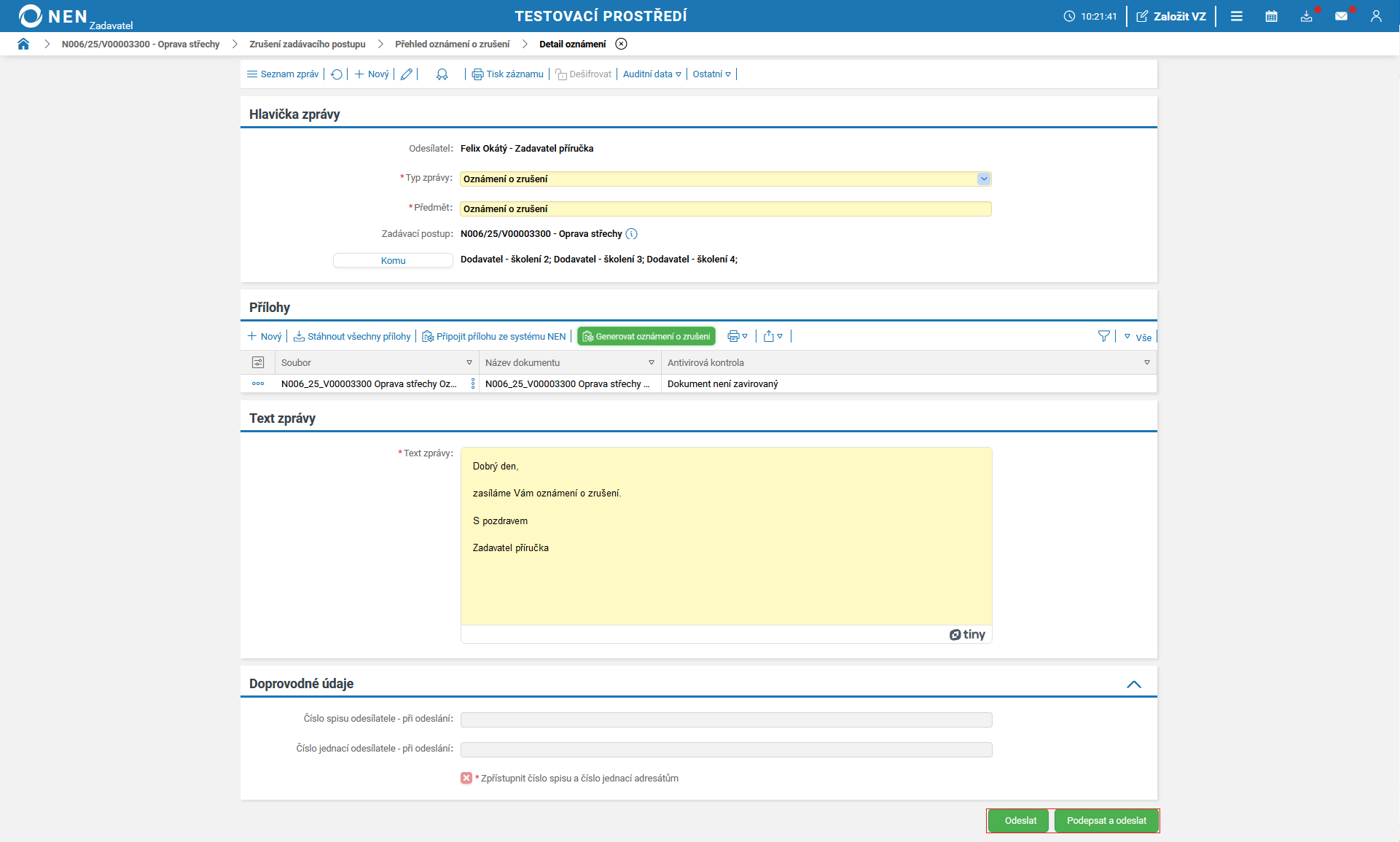Click Generovat oznámení o zrušení button

pos(646,336)
